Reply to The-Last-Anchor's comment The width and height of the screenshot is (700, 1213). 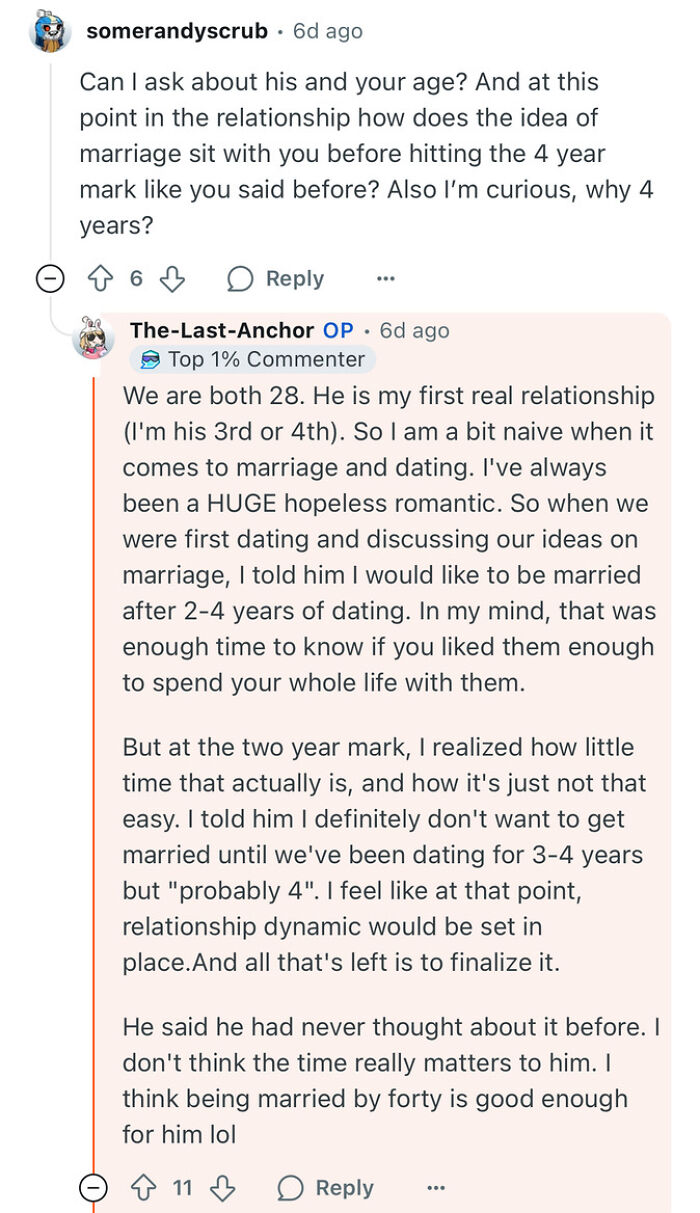[x=346, y=1187]
